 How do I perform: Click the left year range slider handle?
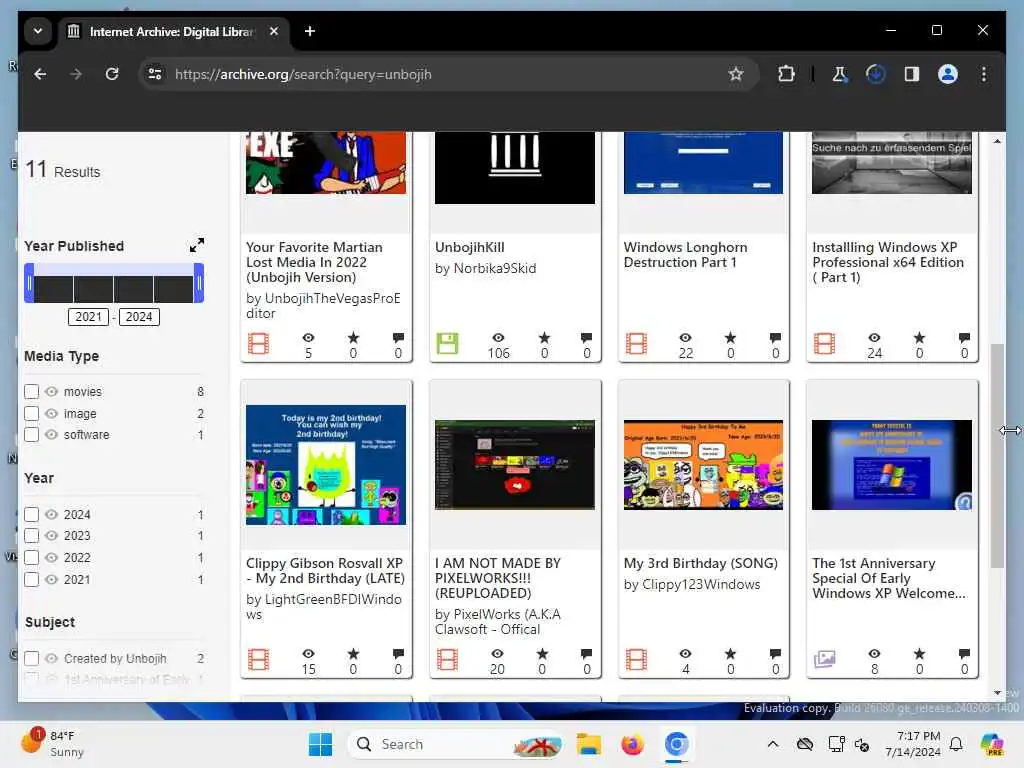point(29,283)
